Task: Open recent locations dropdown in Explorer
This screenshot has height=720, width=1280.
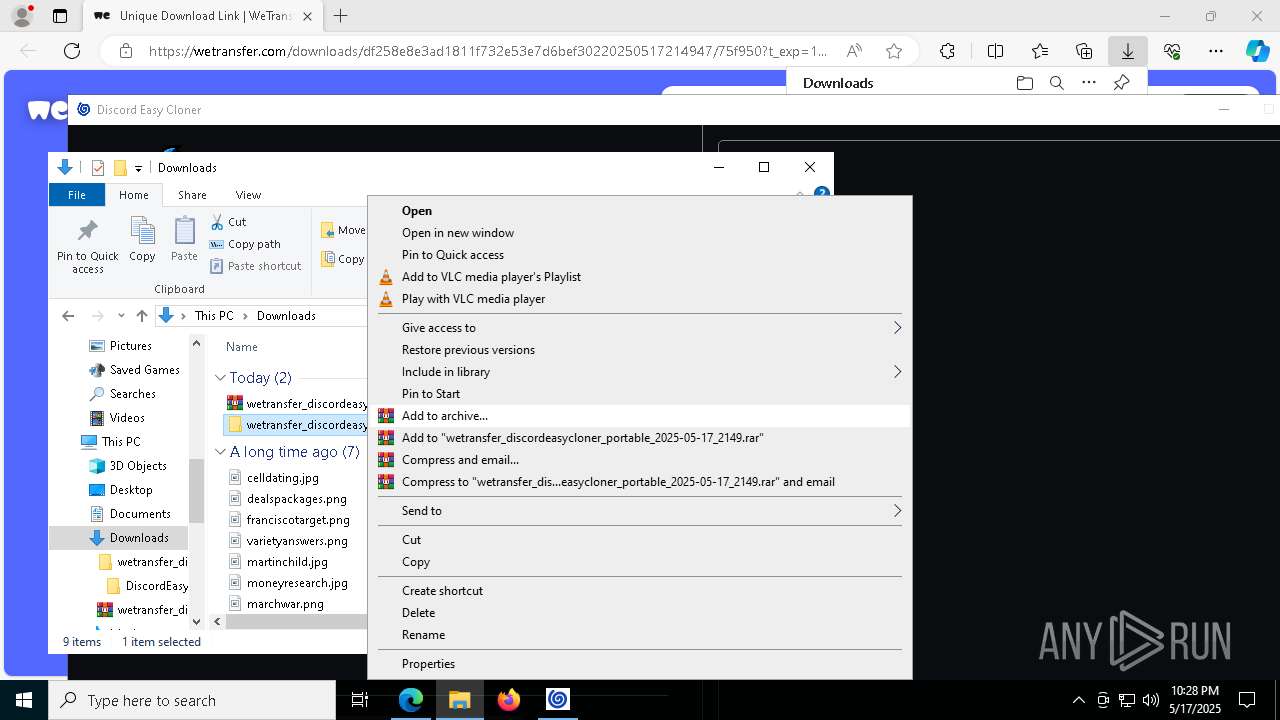Action: 121,316
